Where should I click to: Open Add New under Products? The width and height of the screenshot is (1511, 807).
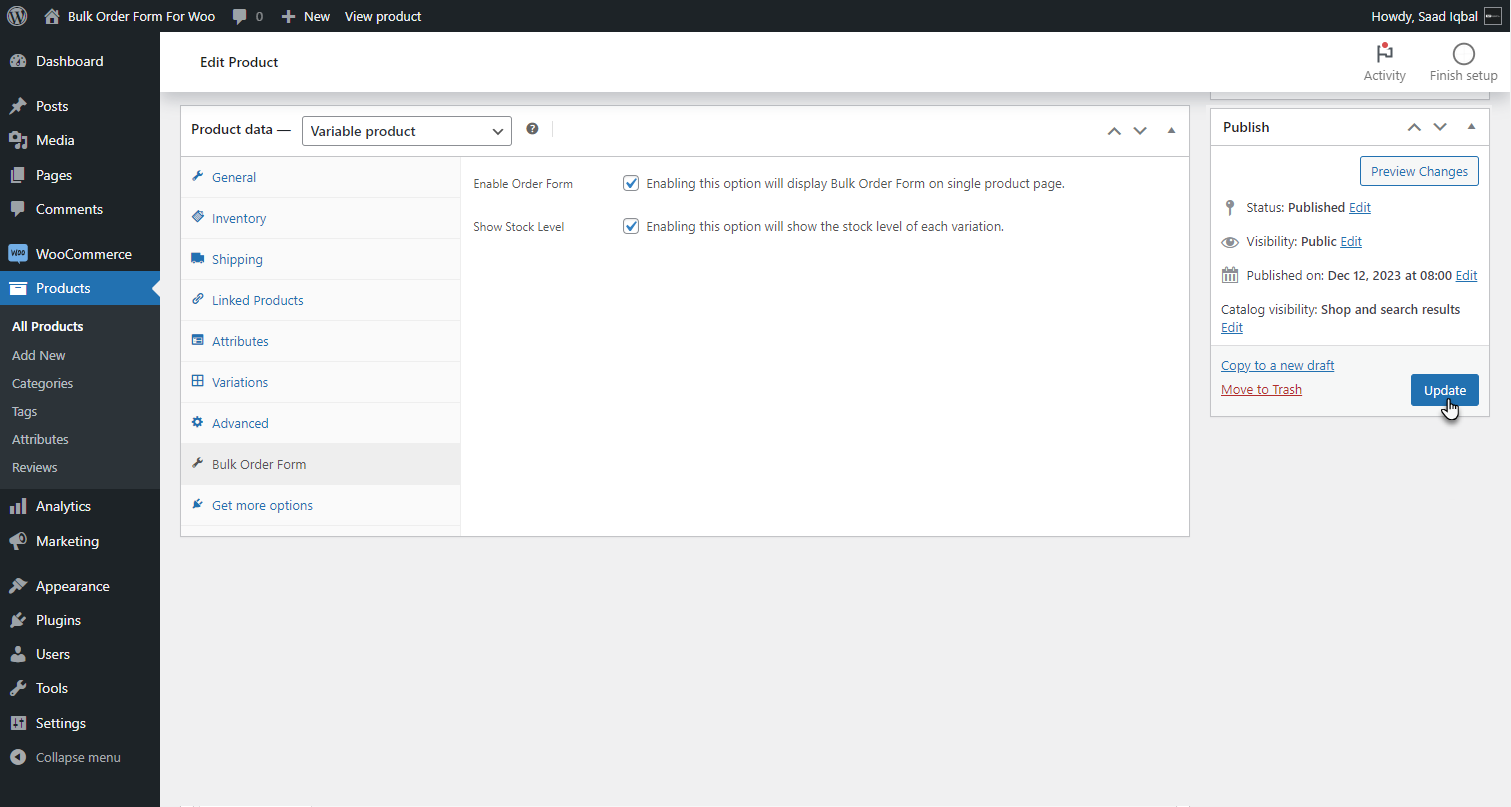click(39, 355)
